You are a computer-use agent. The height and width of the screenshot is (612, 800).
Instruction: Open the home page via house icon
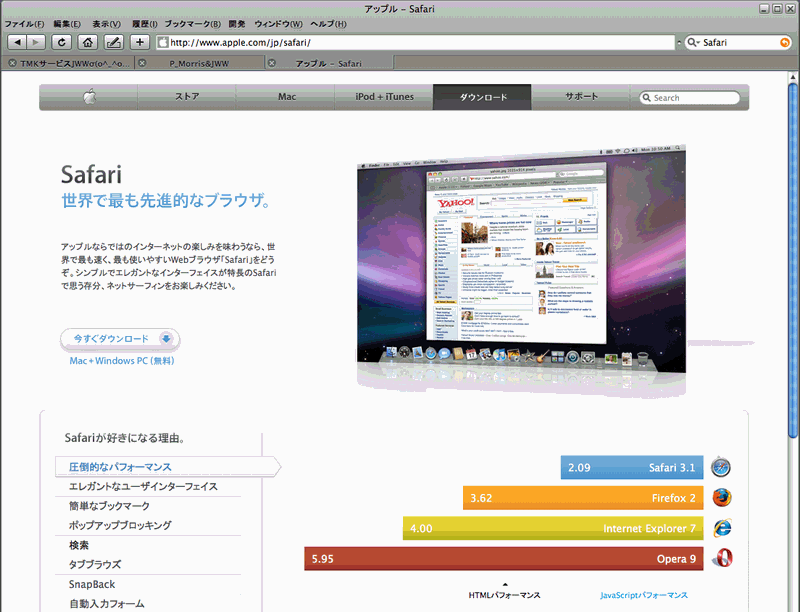pyautogui.click(x=88, y=42)
